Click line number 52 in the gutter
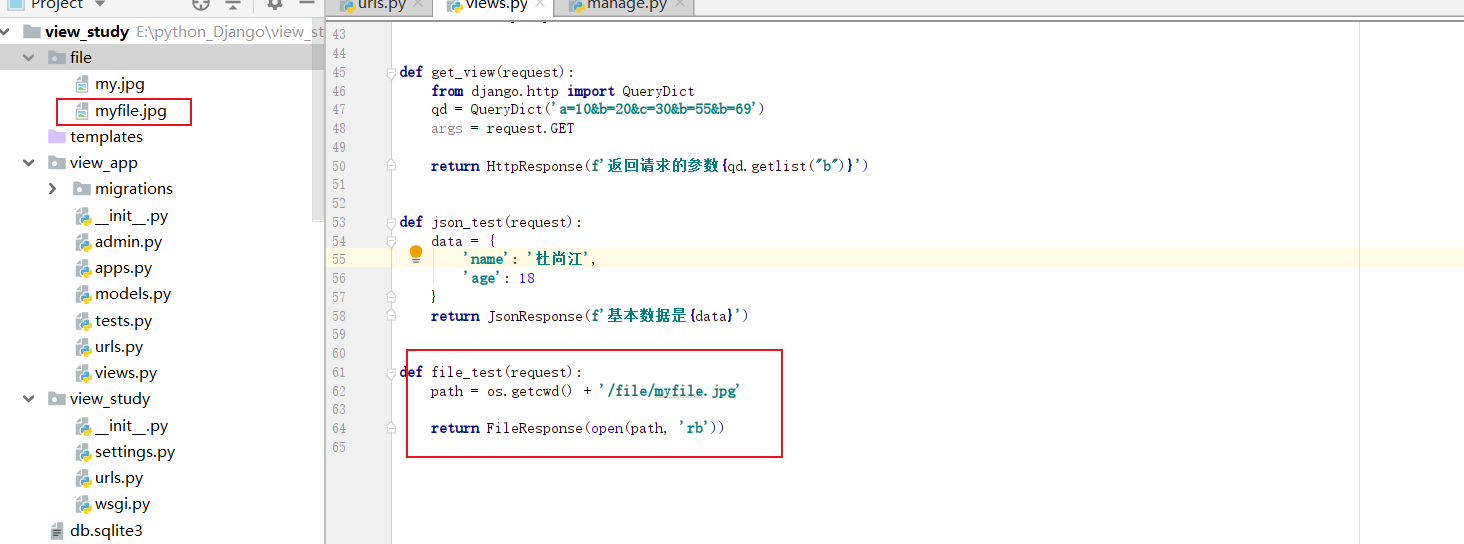 click(x=338, y=203)
